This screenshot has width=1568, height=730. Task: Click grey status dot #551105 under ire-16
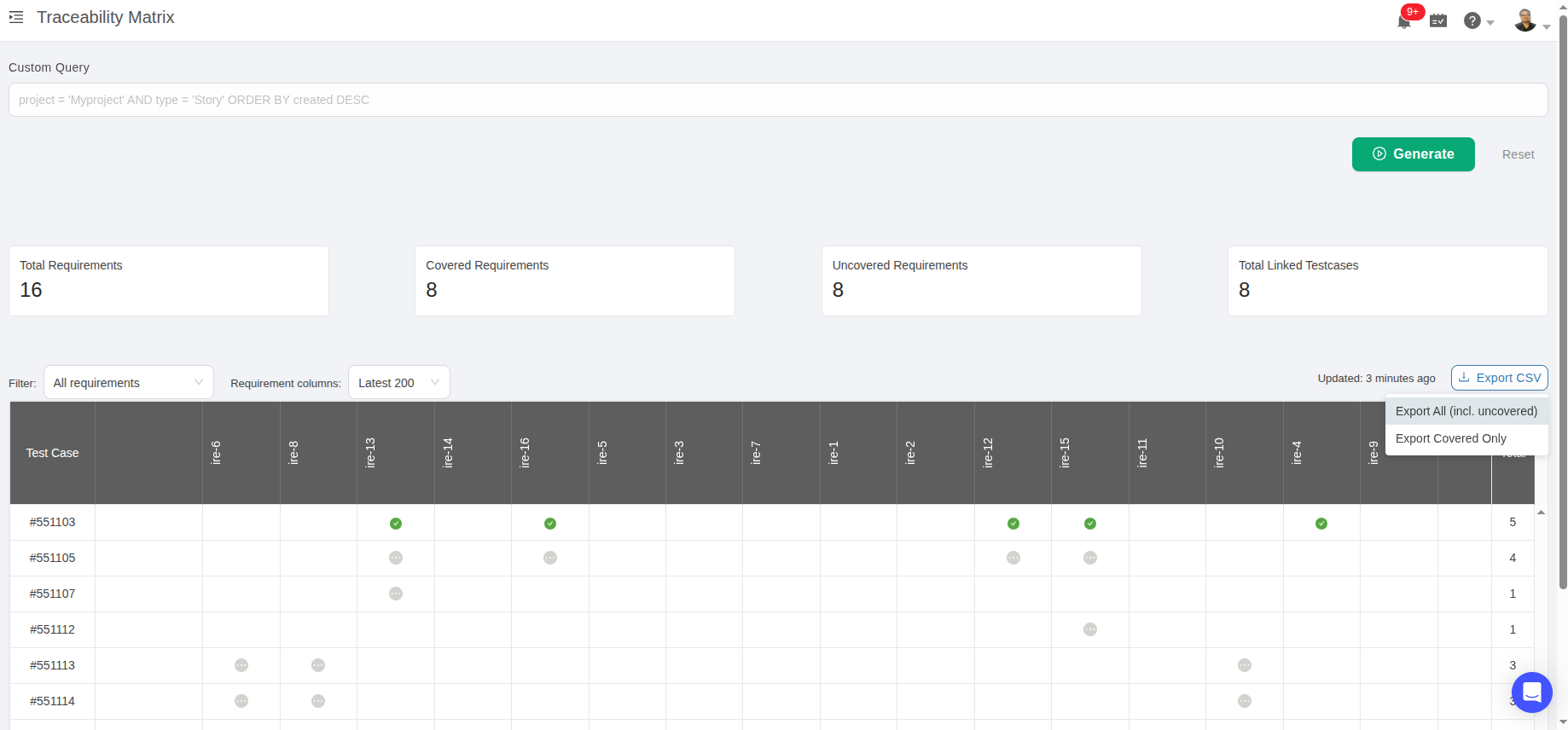click(550, 558)
